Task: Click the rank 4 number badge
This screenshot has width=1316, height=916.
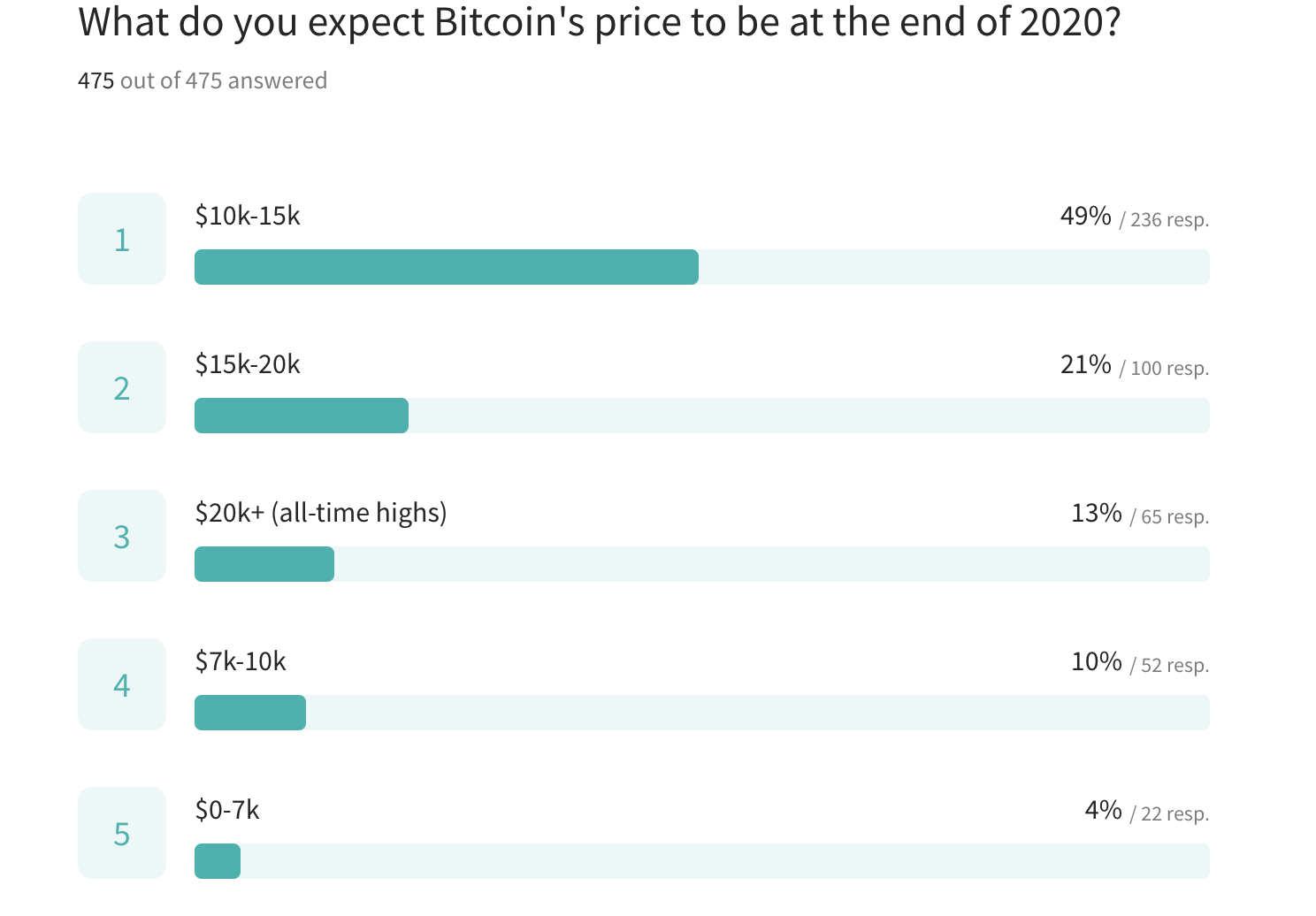Action: click(122, 684)
